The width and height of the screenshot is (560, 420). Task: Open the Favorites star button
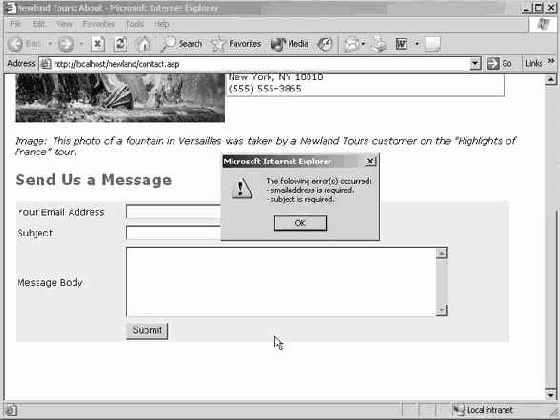(x=236, y=44)
